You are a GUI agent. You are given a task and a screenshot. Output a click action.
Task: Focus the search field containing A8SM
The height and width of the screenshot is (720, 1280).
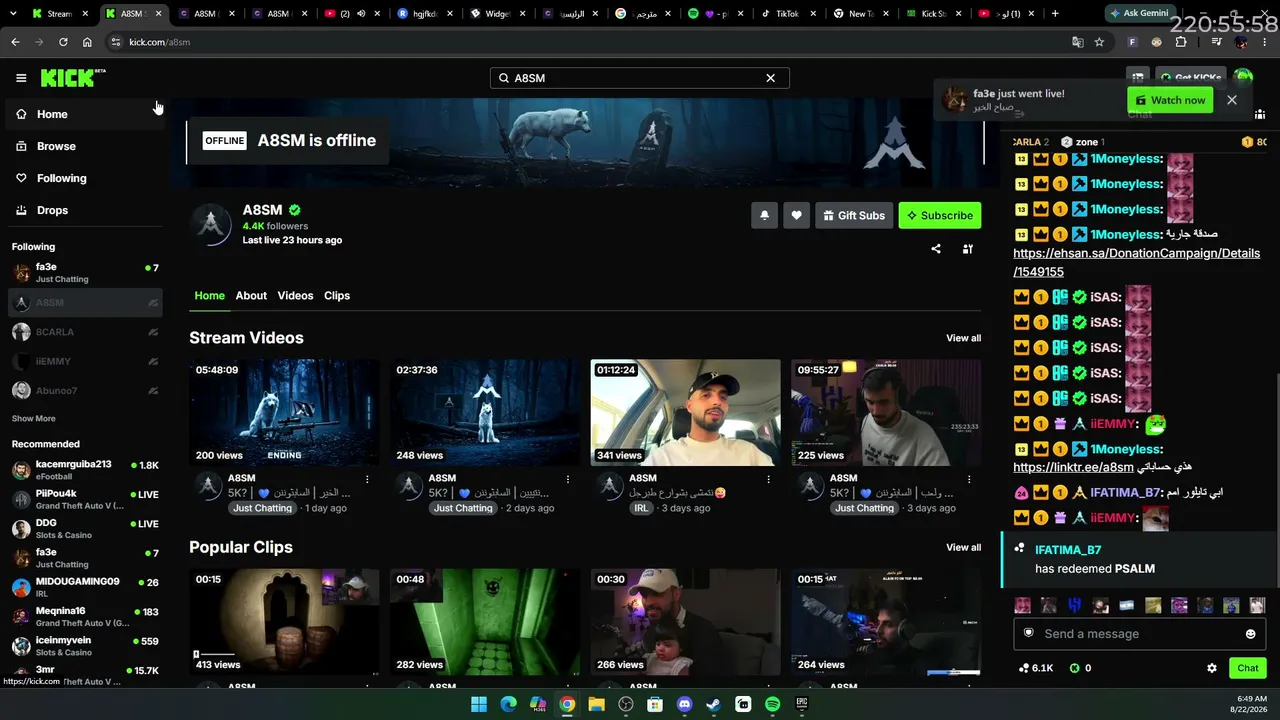coord(639,78)
